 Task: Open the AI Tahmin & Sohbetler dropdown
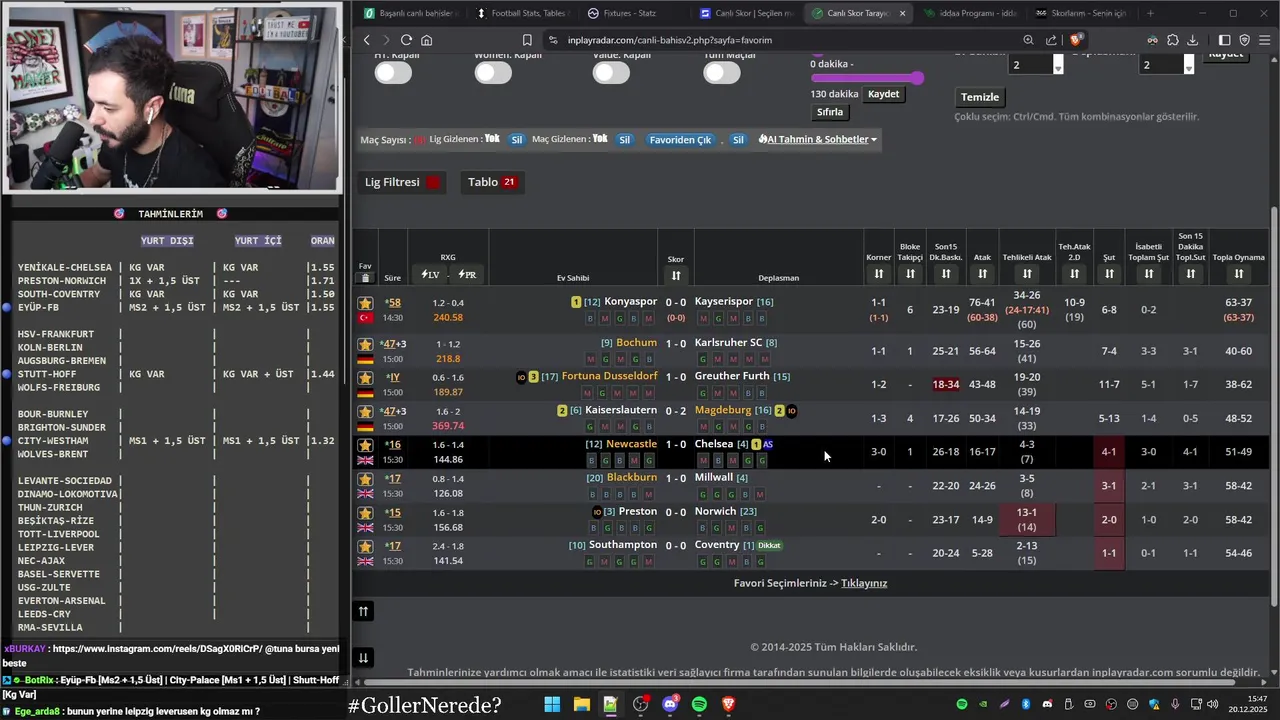(x=817, y=139)
